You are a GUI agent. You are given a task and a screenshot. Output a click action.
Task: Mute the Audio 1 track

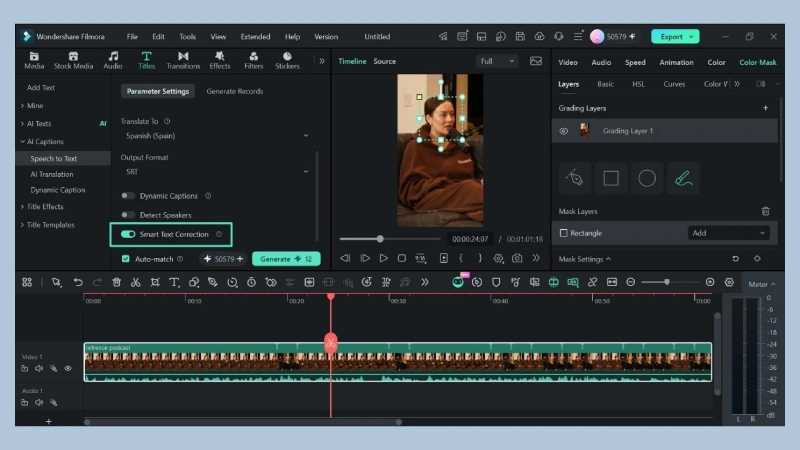pos(39,403)
